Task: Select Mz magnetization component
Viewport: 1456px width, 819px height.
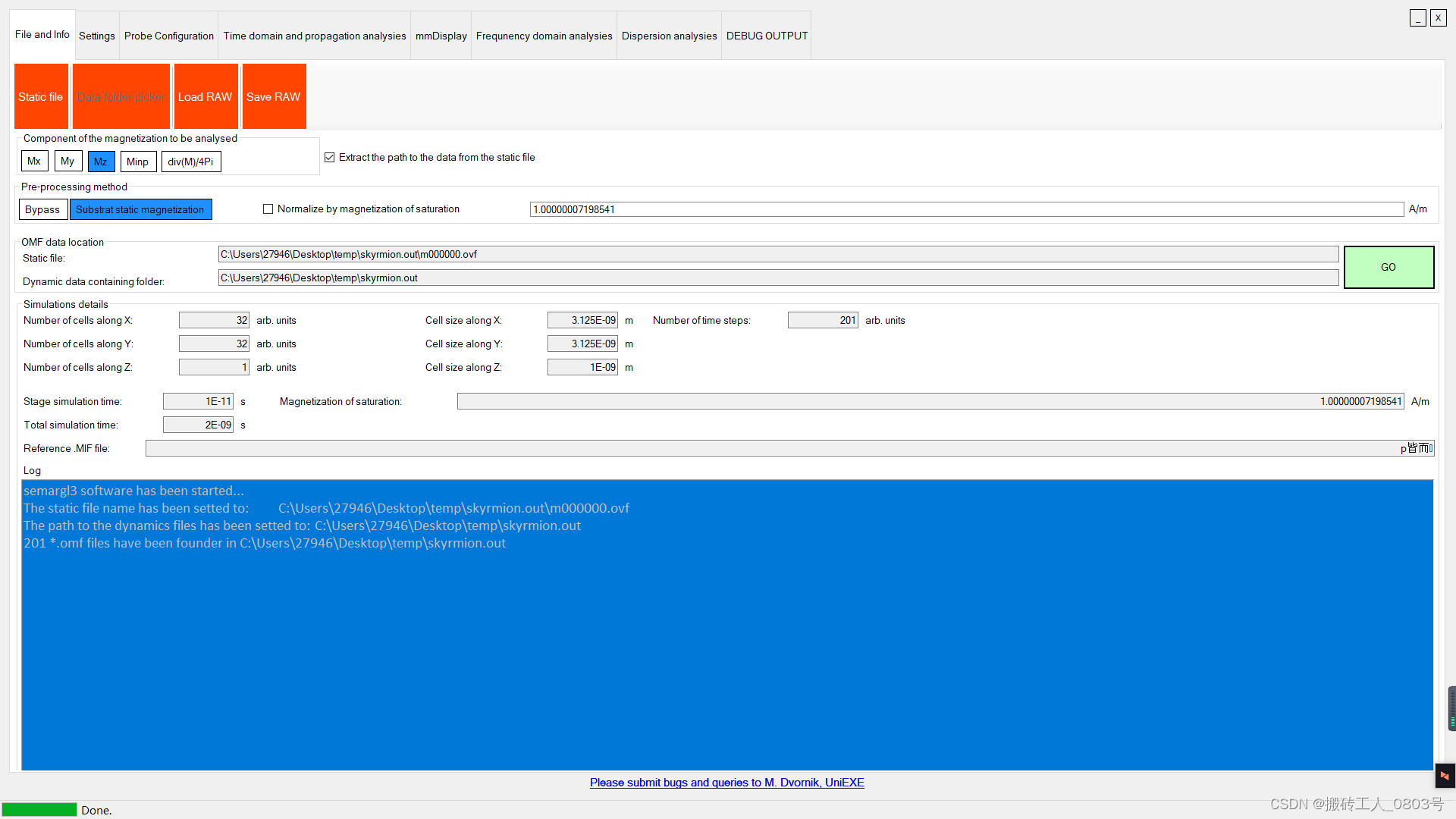Action: [101, 162]
